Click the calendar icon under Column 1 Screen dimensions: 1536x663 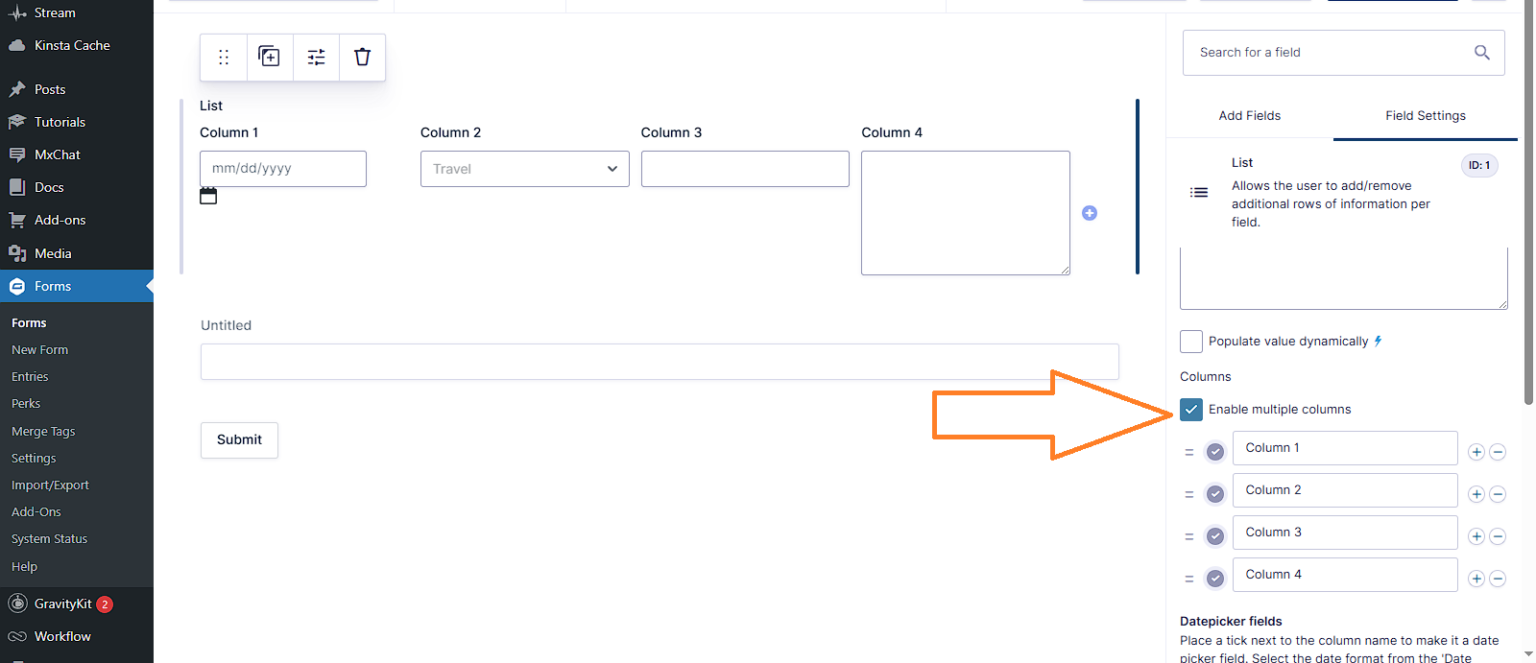(x=208, y=195)
